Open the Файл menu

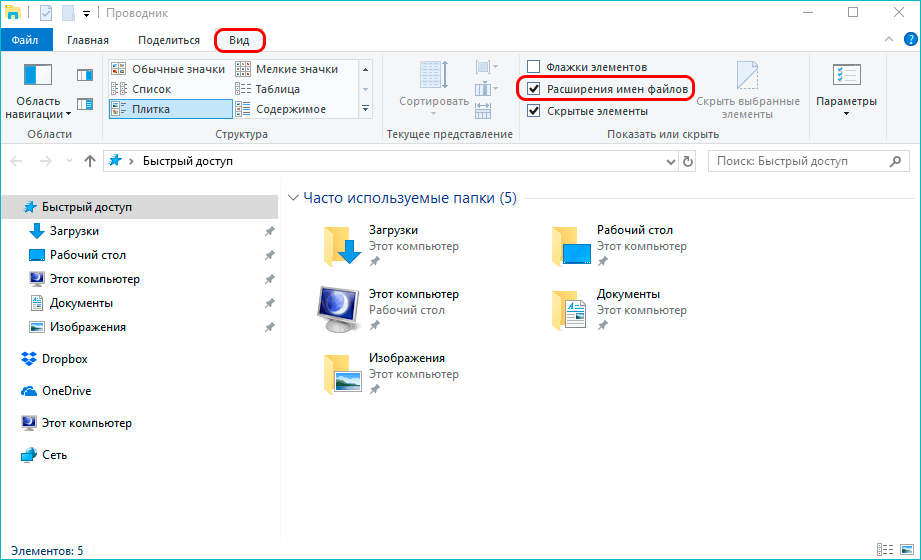click(25, 40)
